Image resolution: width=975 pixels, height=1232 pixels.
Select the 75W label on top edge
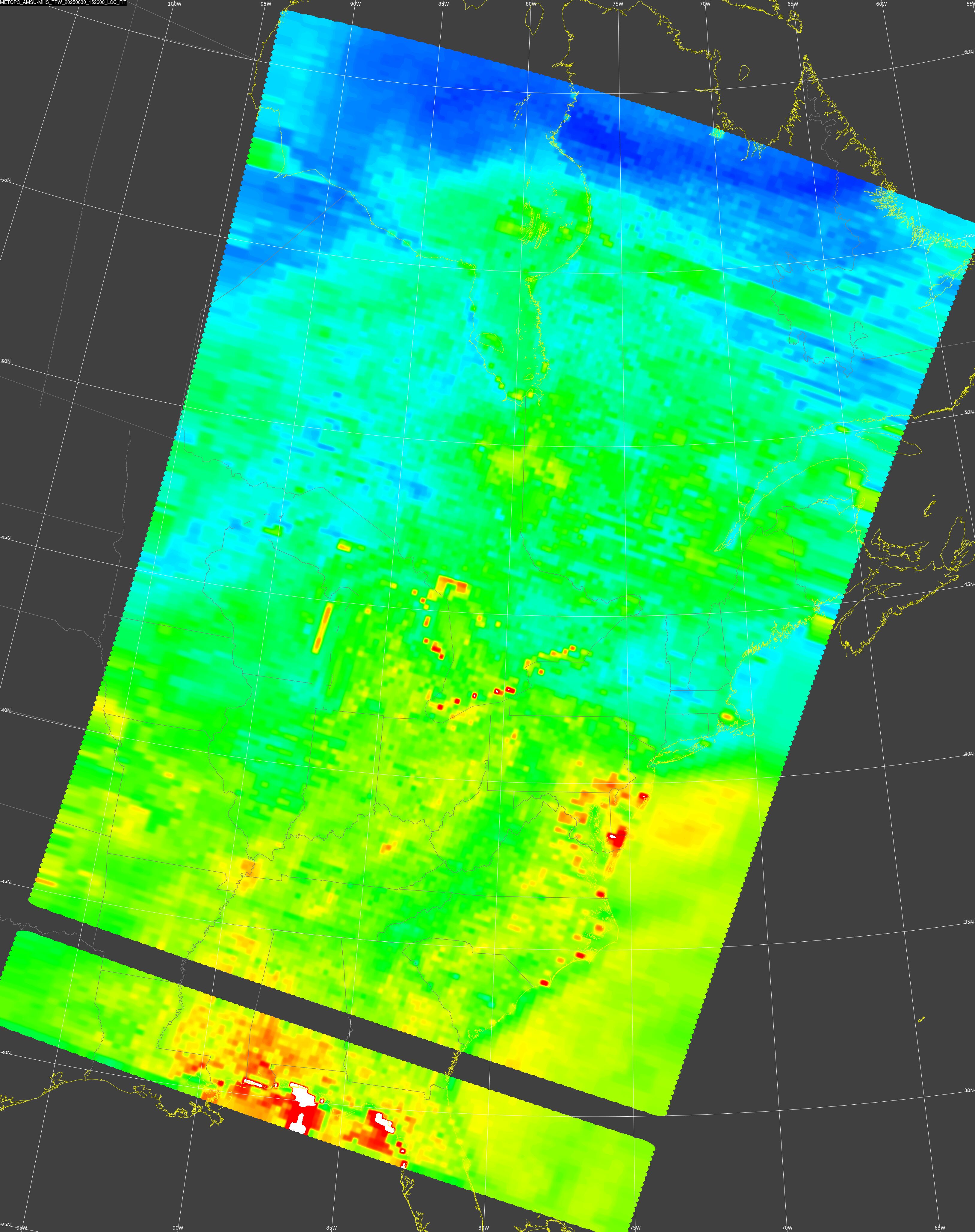click(x=618, y=4)
